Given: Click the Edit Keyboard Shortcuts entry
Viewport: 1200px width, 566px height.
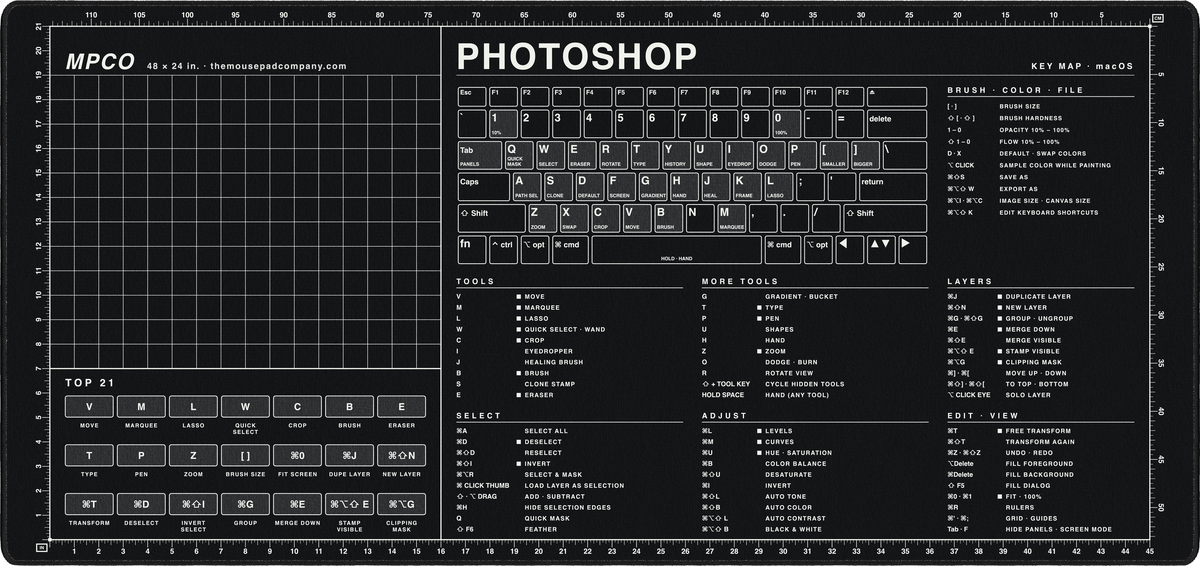Looking at the screenshot, I should tap(1049, 212).
